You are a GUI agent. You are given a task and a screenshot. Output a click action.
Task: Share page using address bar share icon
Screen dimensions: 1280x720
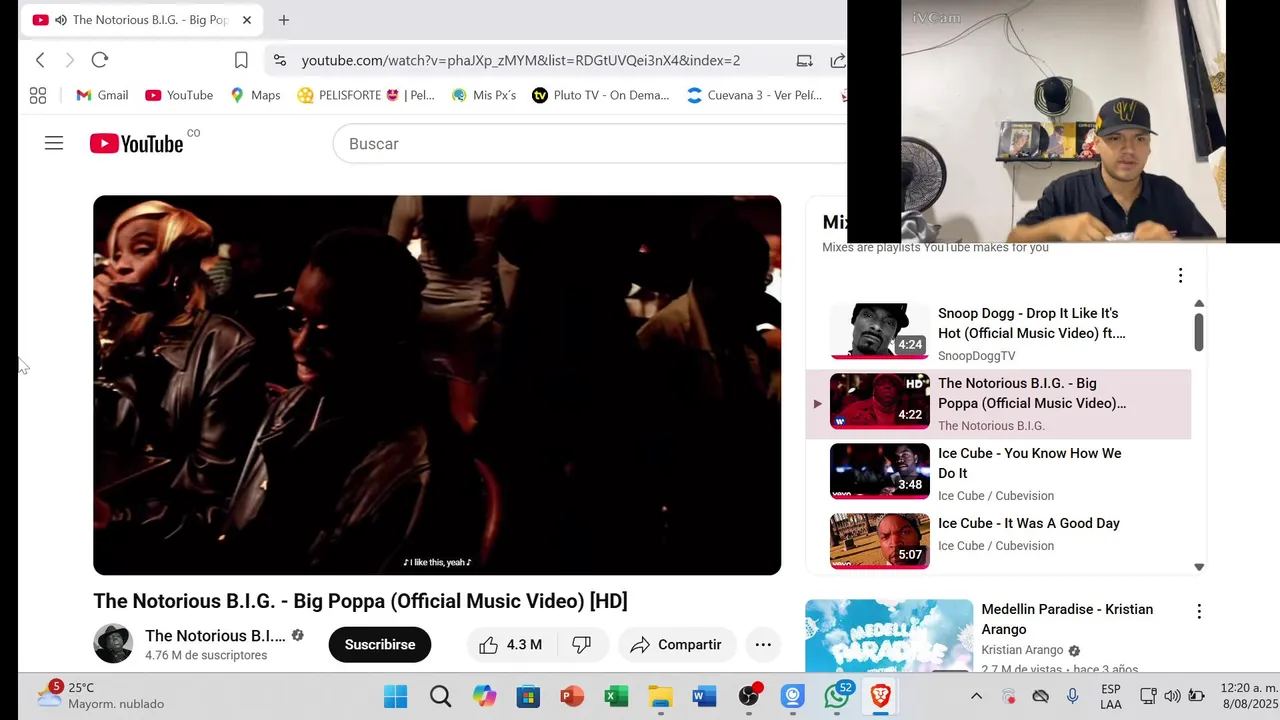click(x=838, y=60)
